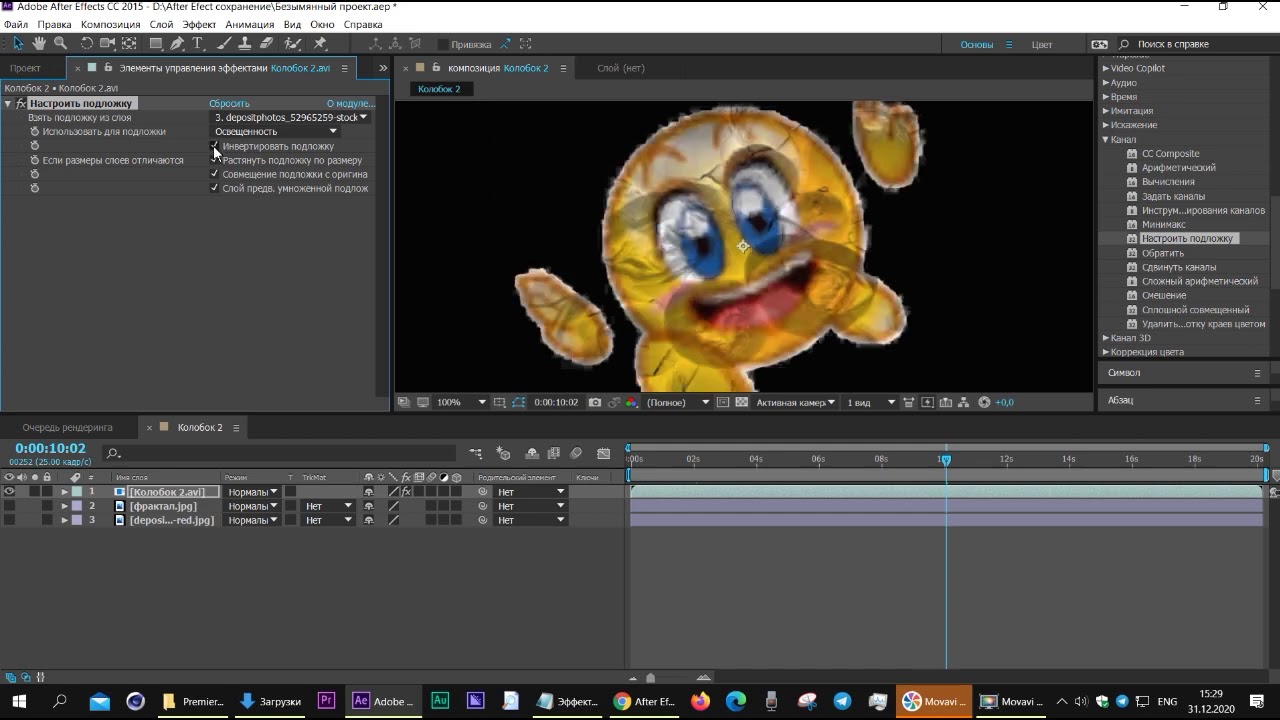Toggle Растянуть подложку по размеру checkbox
Screen dimensions: 1280x720
click(214, 160)
